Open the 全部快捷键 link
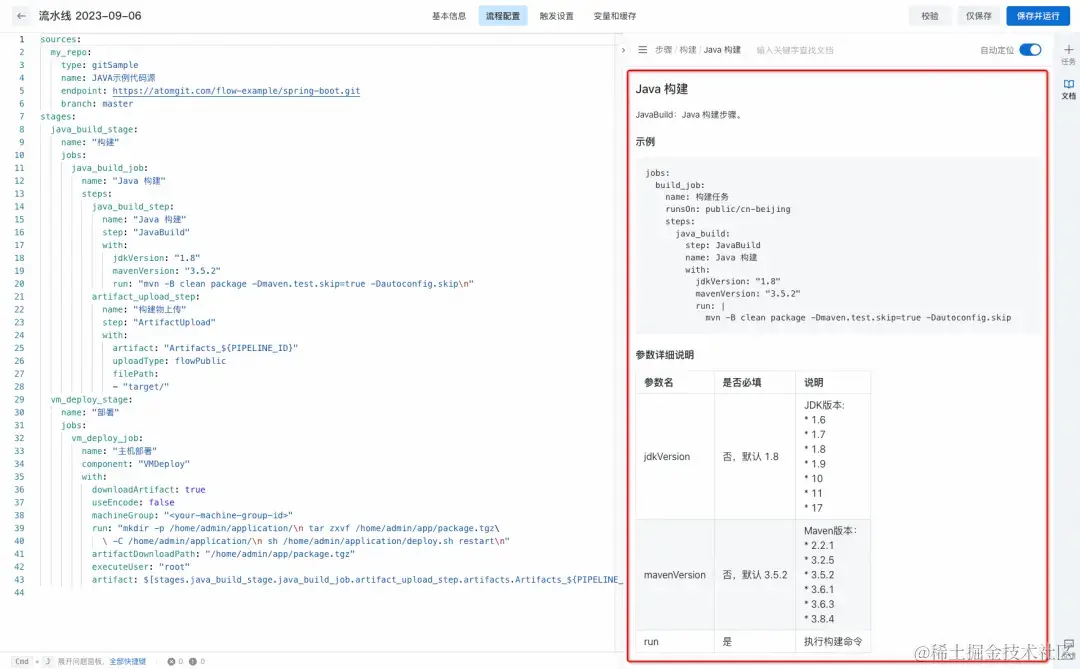1080x669 pixels. (x=127, y=661)
